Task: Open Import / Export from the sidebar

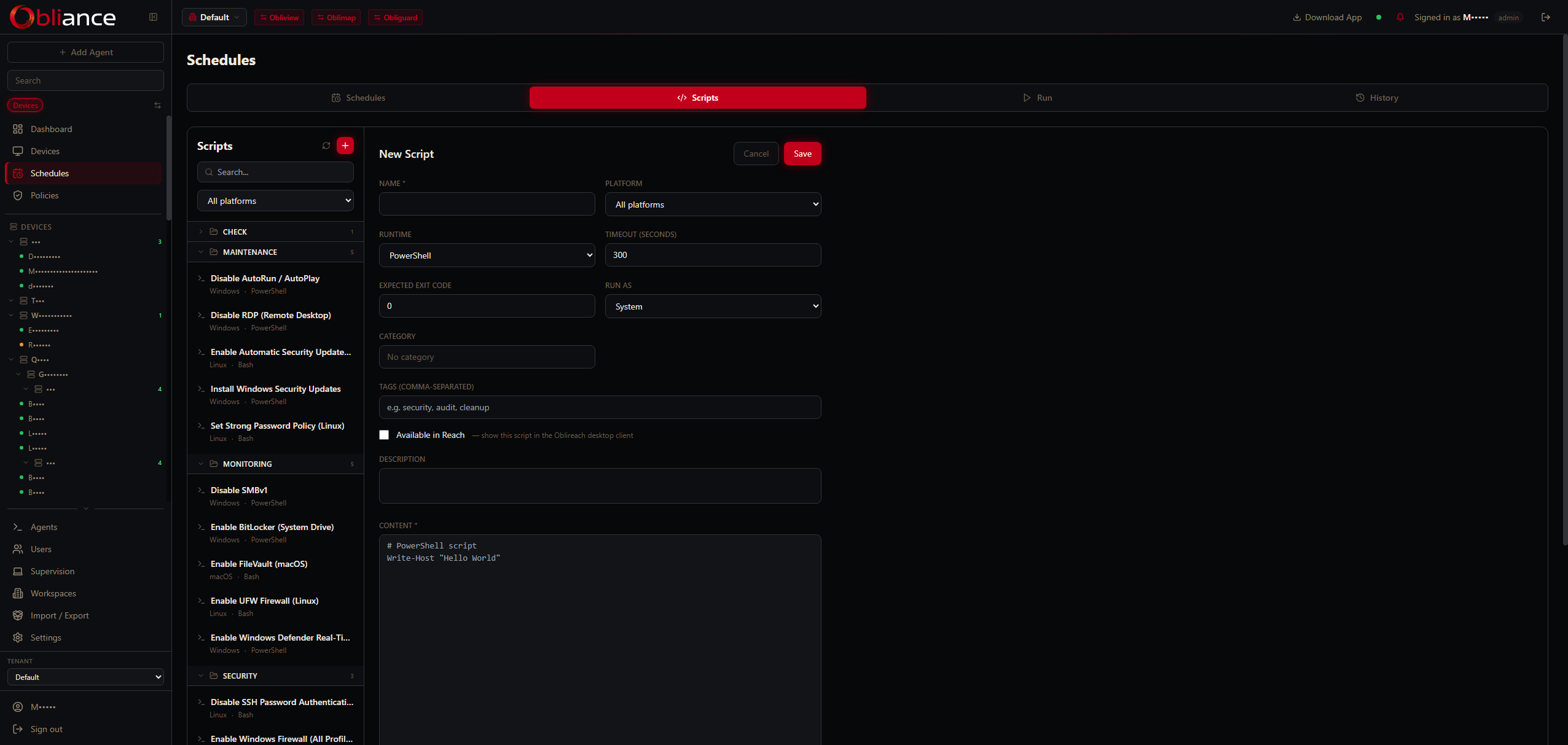Action: coord(60,615)
